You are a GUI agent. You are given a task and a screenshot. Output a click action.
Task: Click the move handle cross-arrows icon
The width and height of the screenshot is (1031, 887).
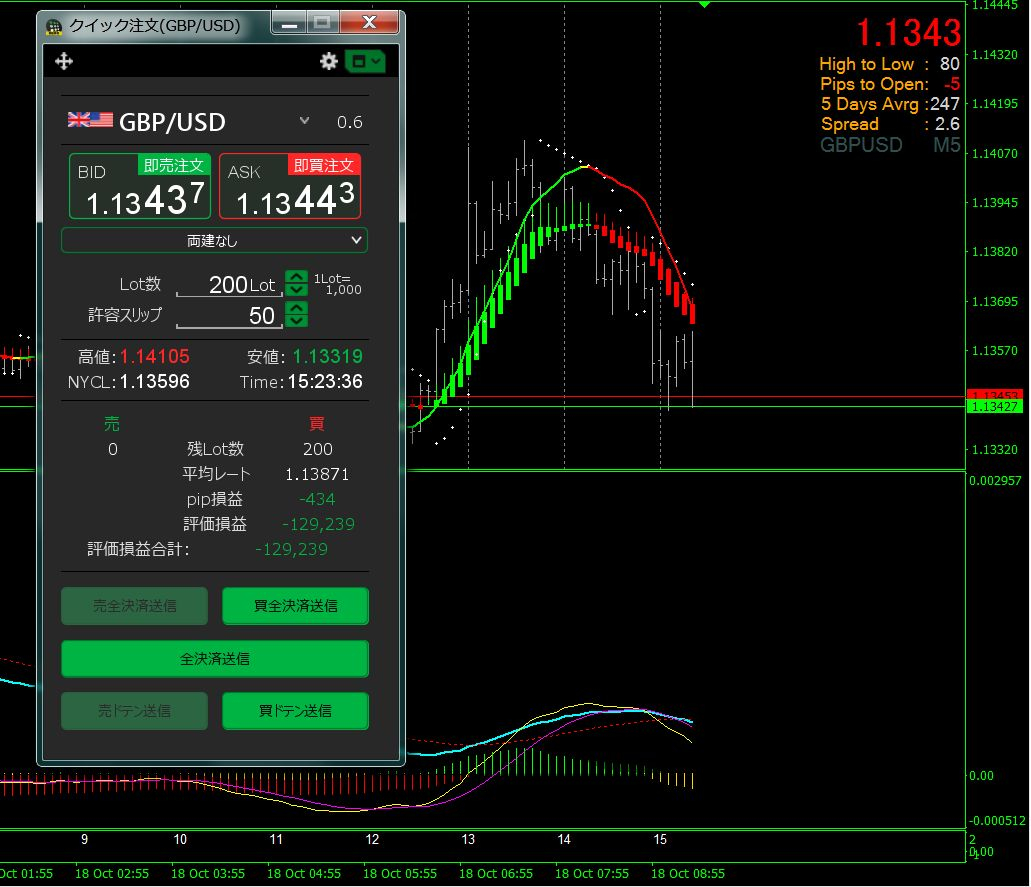coord(64,62)
